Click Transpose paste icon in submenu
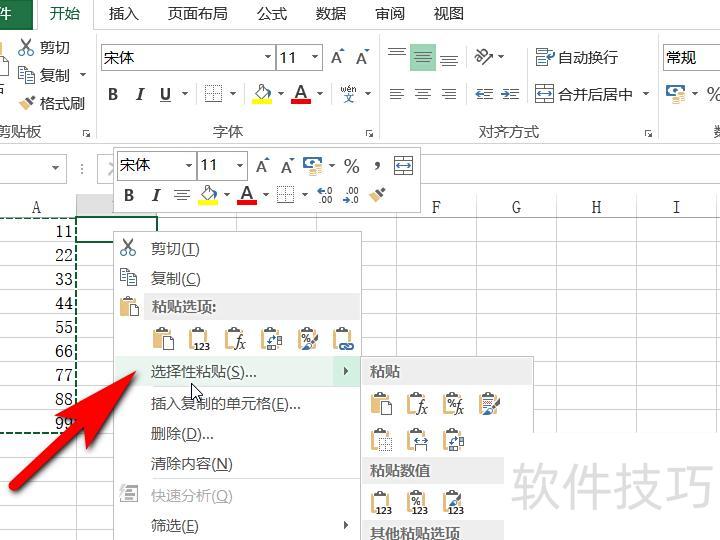 click(x=453, y=440)
